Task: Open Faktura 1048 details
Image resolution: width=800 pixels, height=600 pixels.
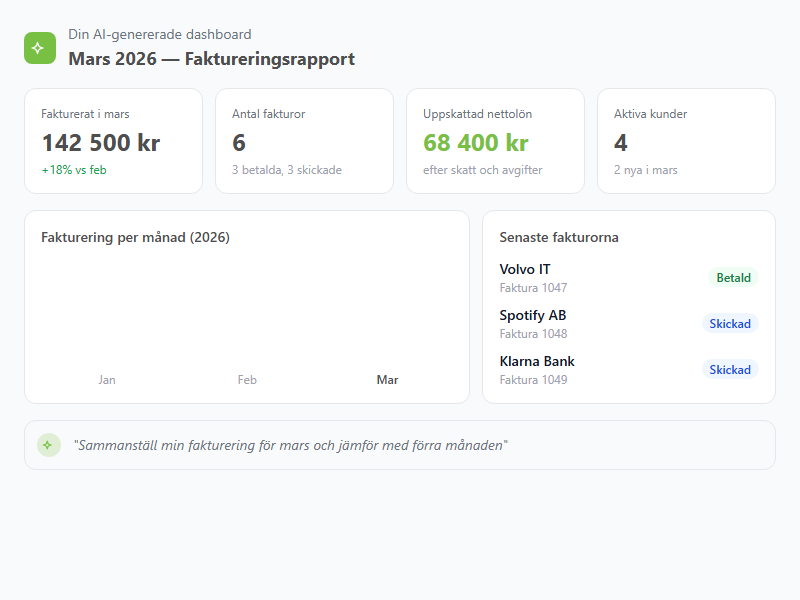Action: pos(533,333)
